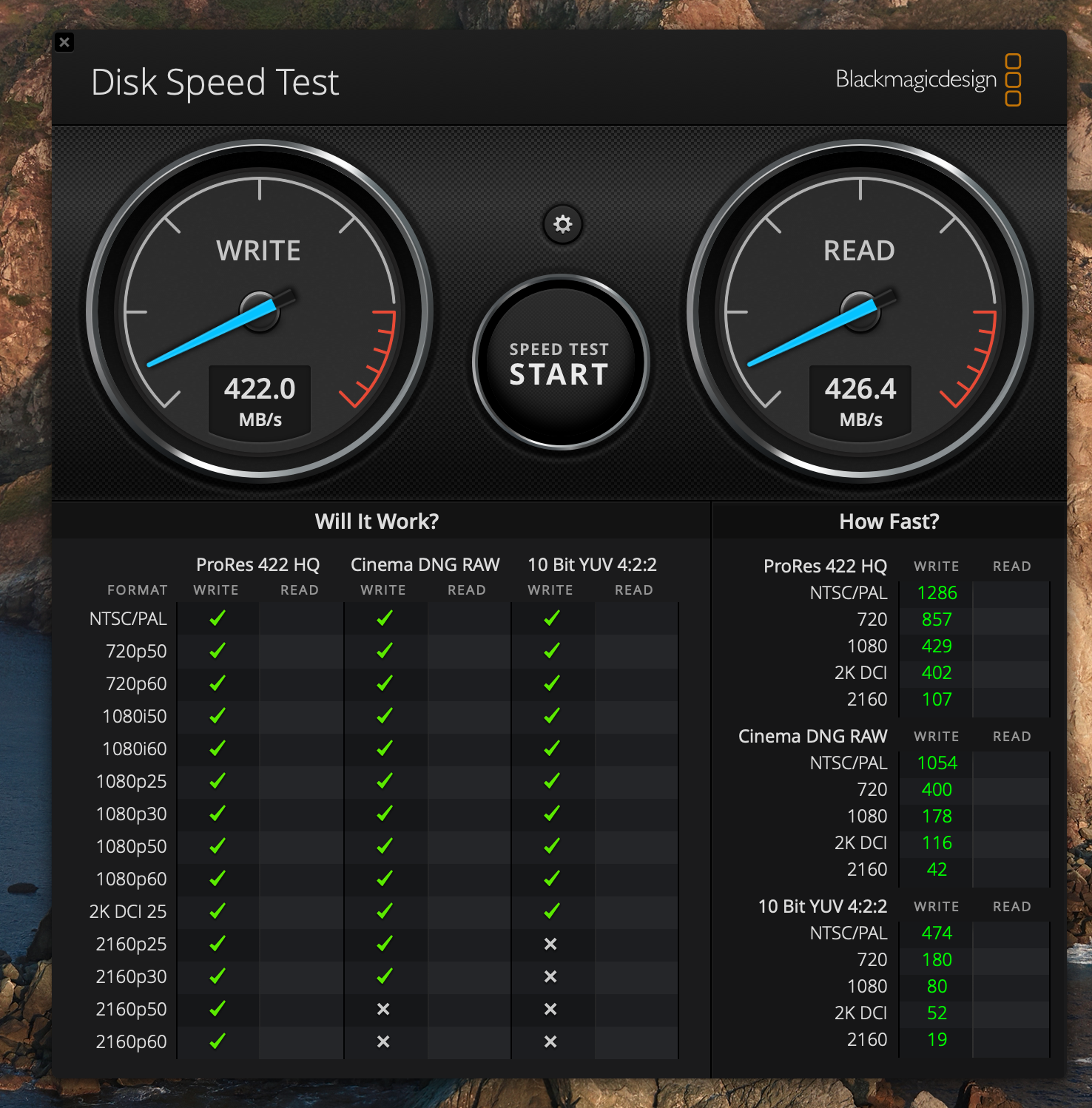Image resolution: width=1092 pixels, height=1108 pixels.
Task: Click the 10 Bit YUV 2K DCI write value 52
Action: (937, 1013)
